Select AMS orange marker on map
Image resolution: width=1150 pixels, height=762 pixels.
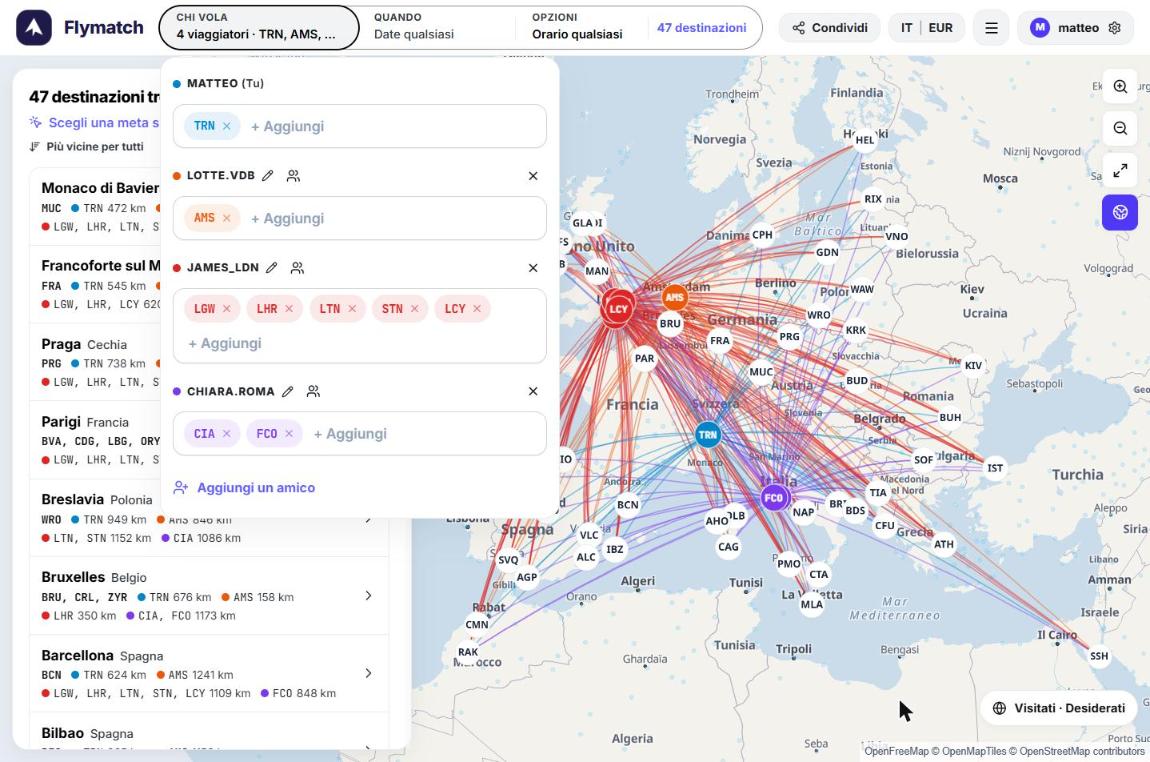coord(675,297)
